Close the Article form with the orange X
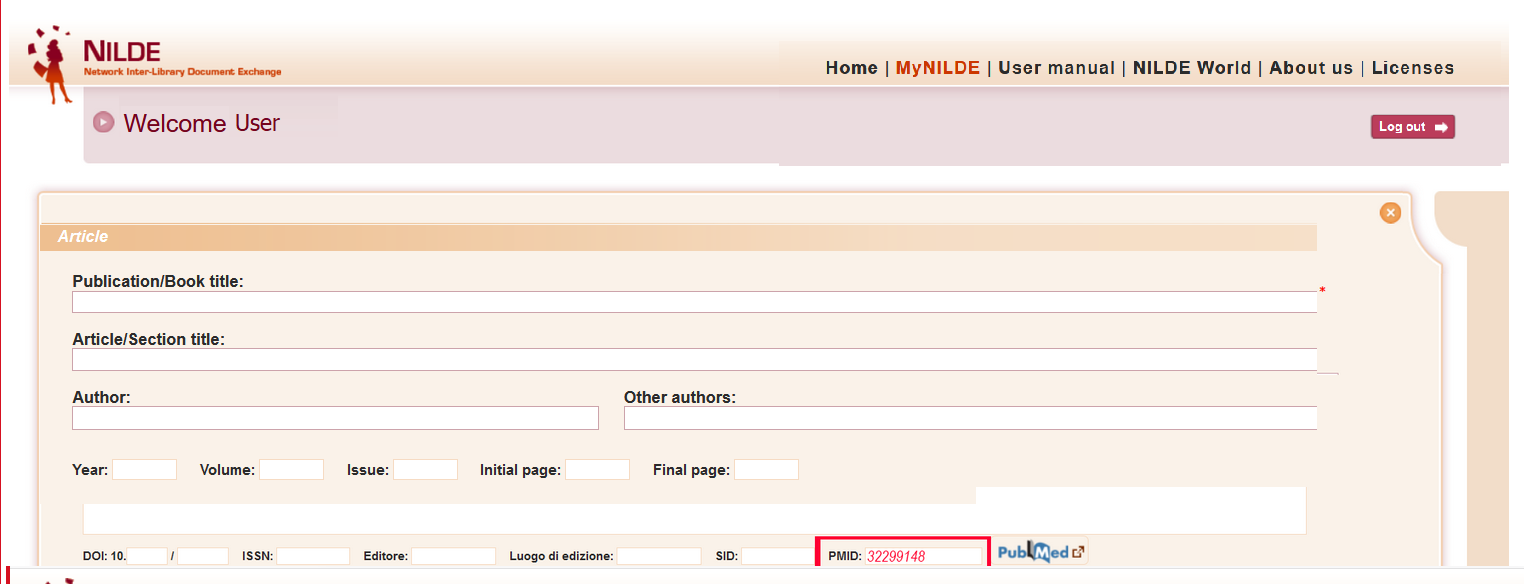Screen dimensions: 1524x584 tap(1390, 213)
